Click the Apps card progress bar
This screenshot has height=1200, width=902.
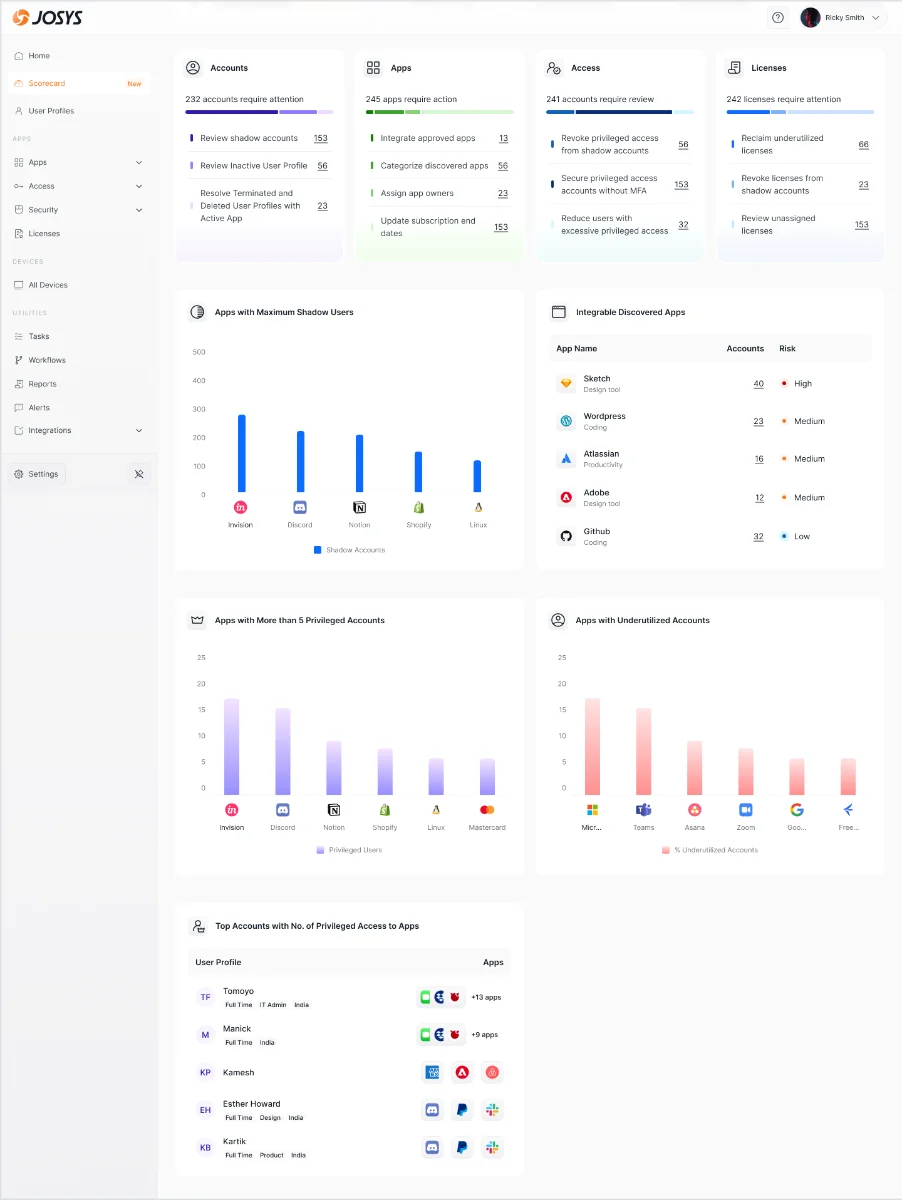440,112
